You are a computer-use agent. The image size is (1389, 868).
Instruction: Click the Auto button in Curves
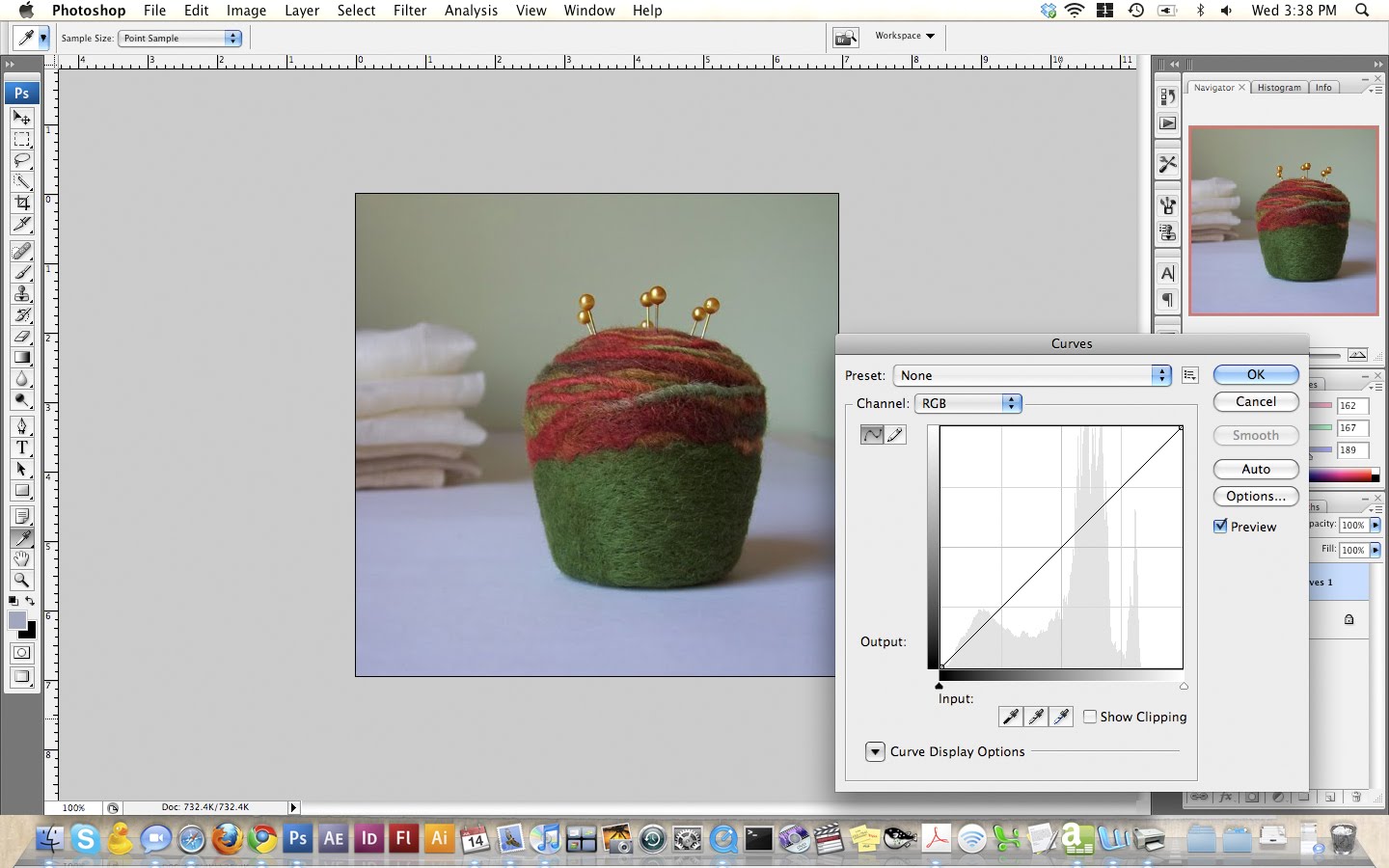[x=1255, y=469]
